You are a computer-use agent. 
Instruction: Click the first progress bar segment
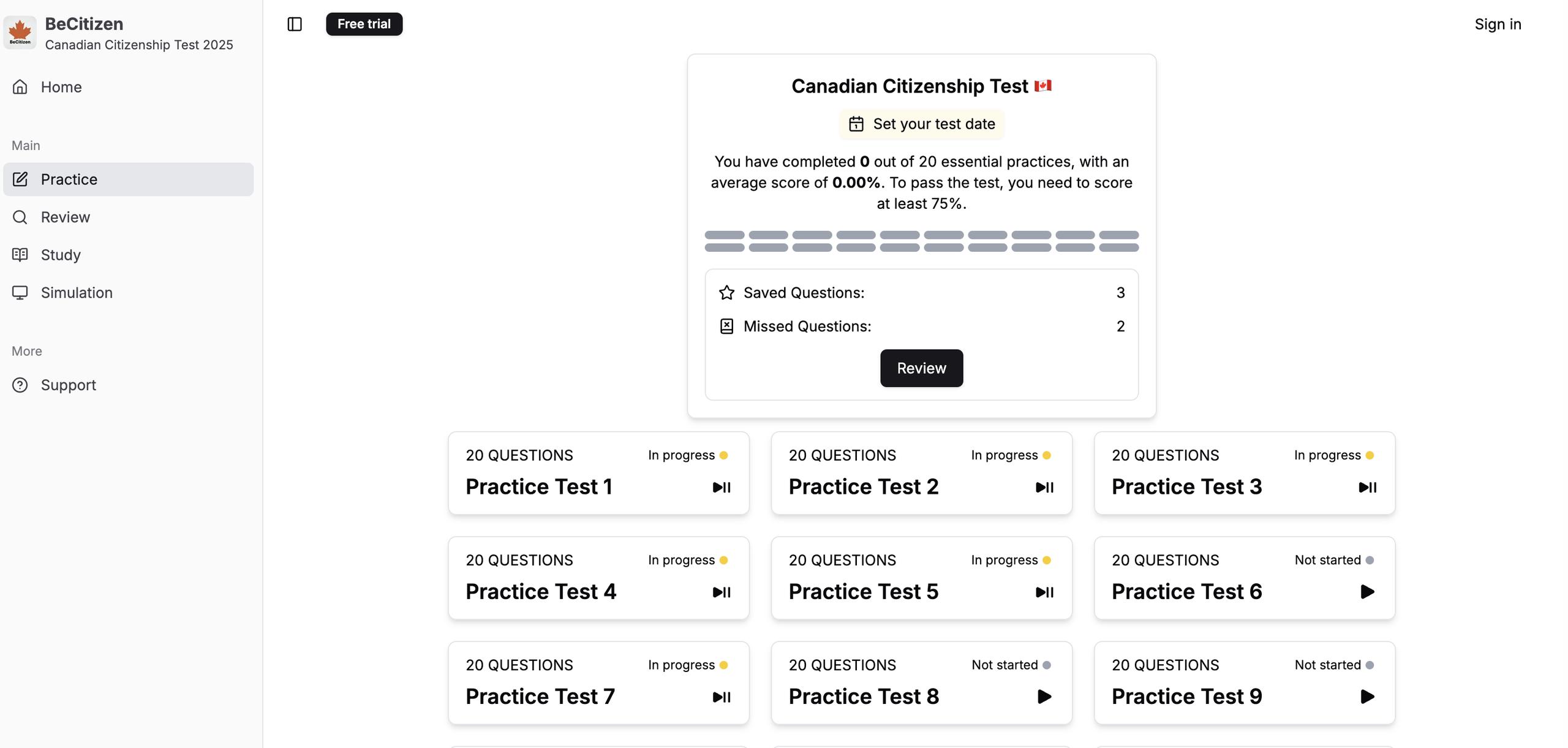coord(725,235)
